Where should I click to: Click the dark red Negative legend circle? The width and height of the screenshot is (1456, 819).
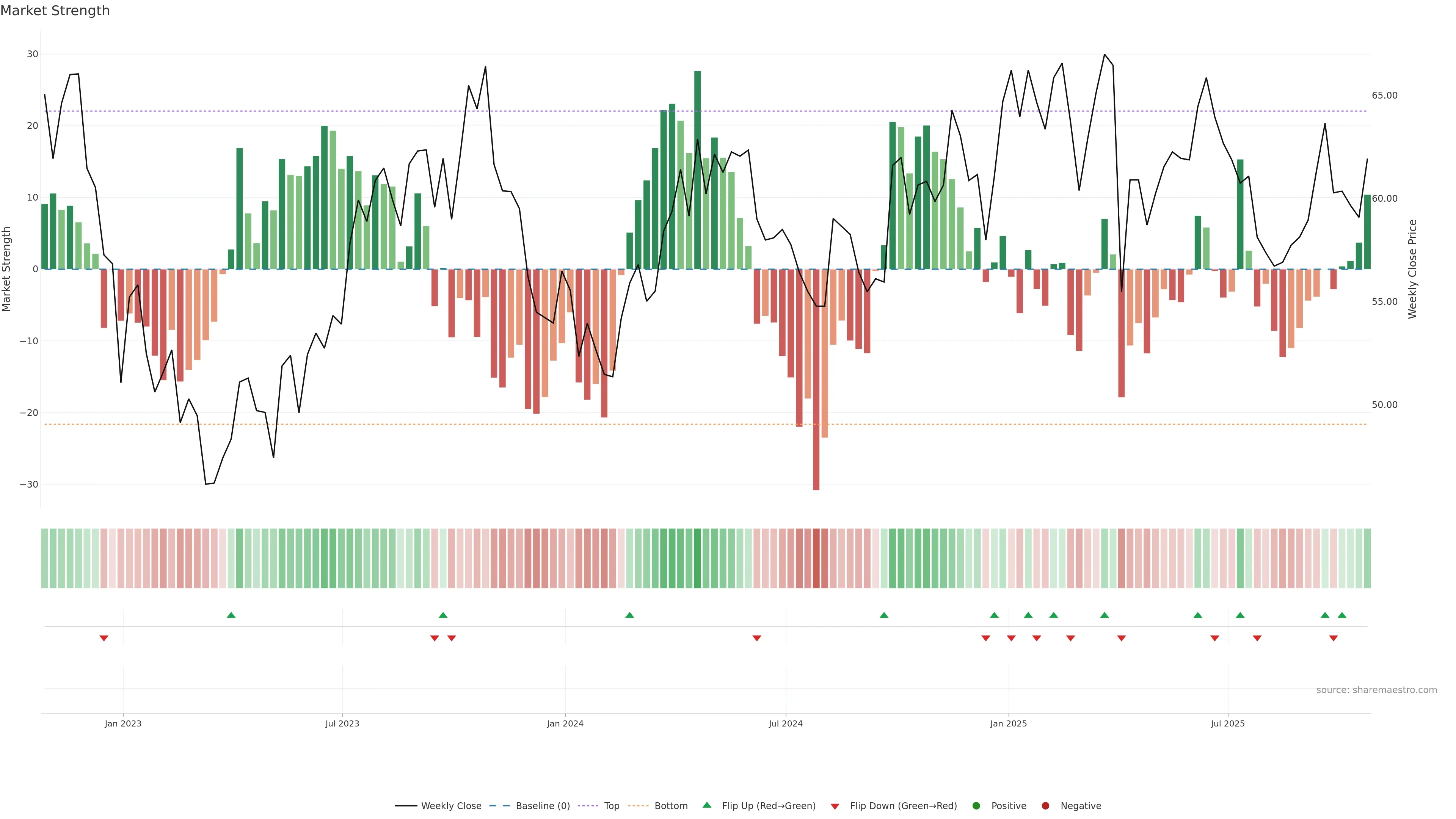point(1045,805)
